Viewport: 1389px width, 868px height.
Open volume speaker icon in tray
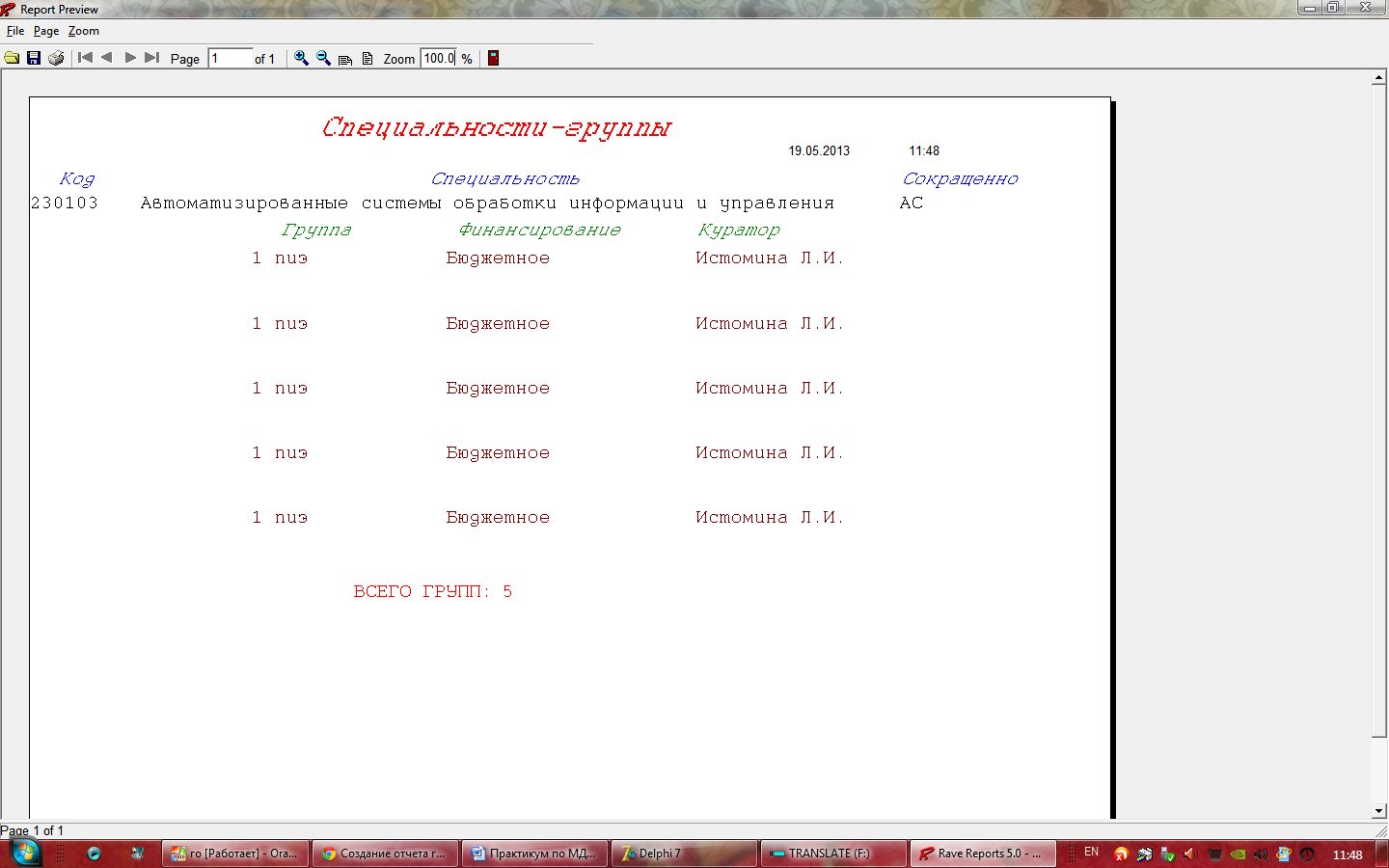pyautogui.click(x=1261, y=854)
